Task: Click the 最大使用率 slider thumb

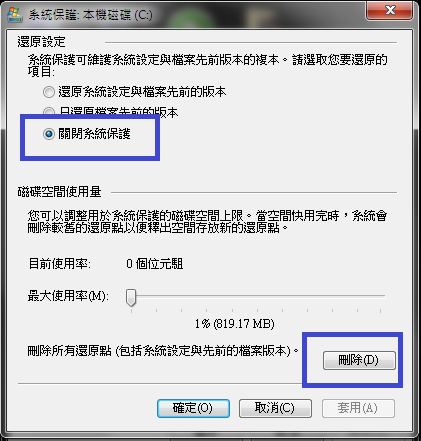Action: click(x=131, y=297)
